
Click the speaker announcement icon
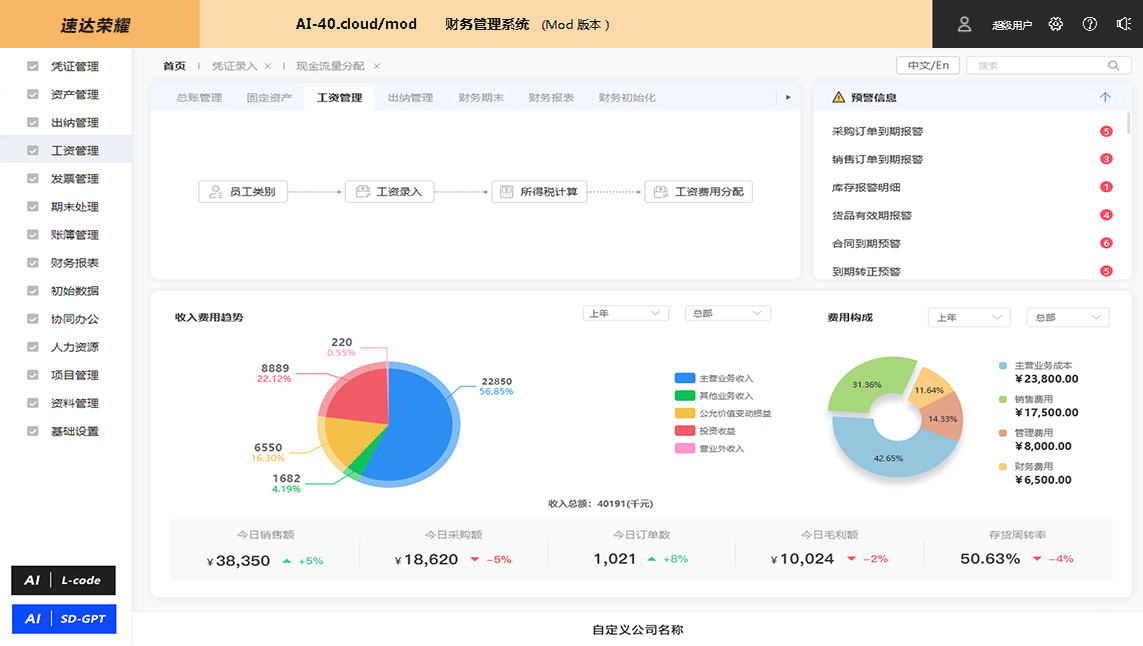click(x=1123, y=24)
